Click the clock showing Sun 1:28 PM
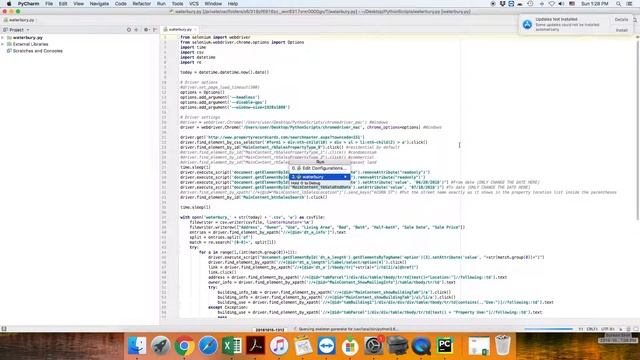Screen dimensions: 640x360 click(595, 4)
